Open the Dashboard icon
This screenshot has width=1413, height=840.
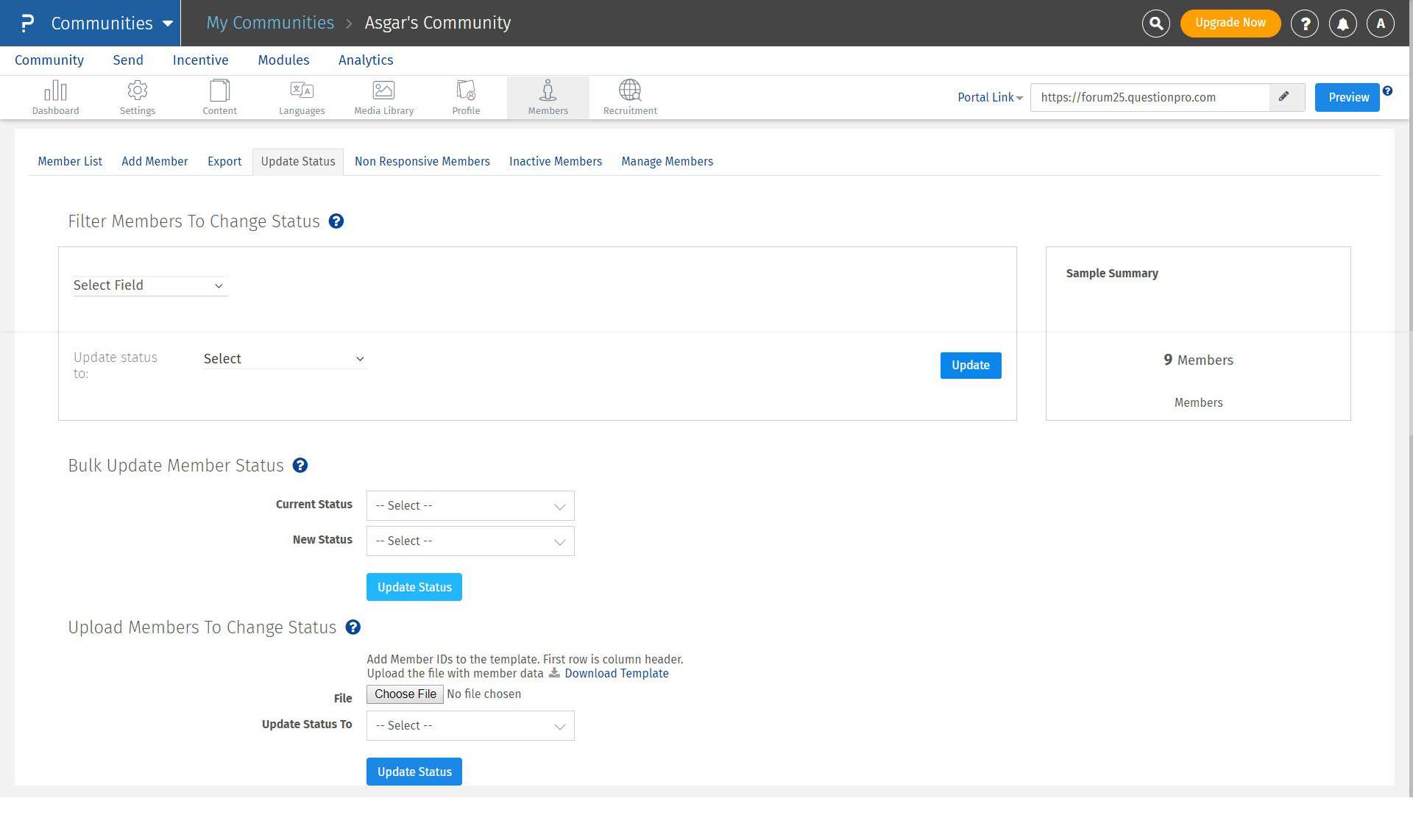coord(55,97)
